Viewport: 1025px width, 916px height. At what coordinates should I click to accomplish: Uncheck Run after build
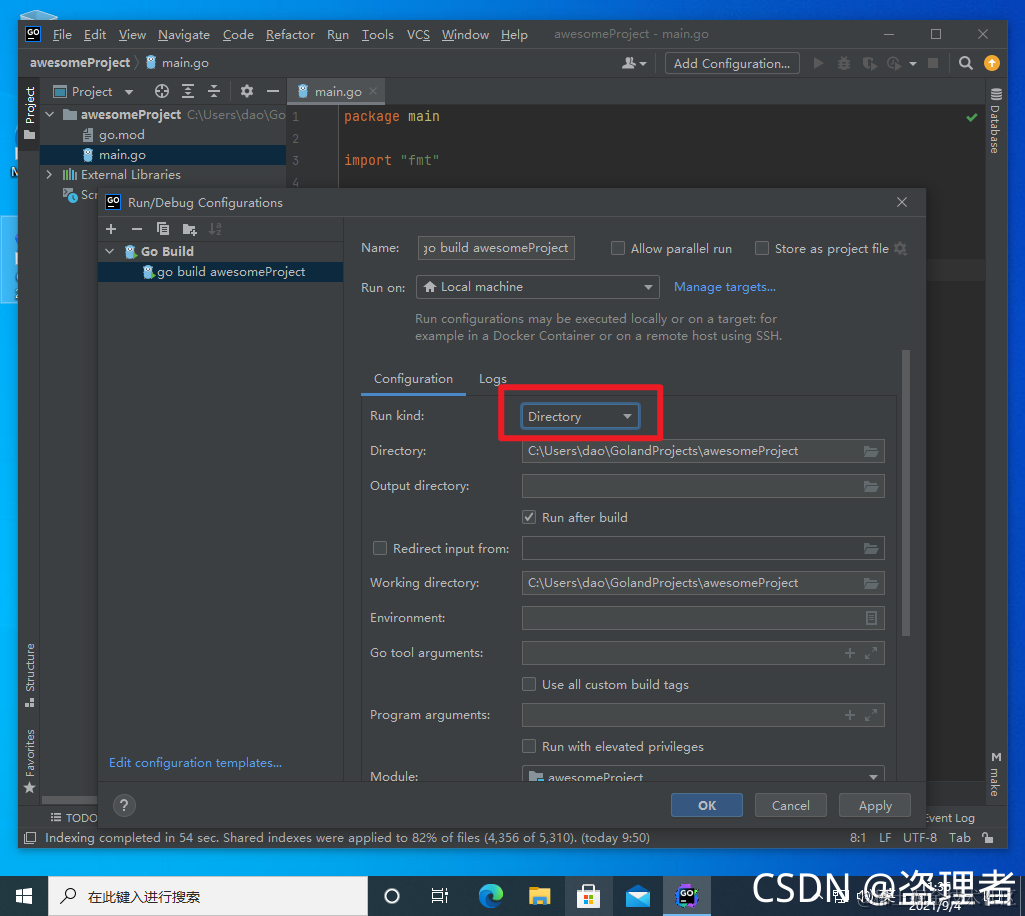click(x=529, y=517)
